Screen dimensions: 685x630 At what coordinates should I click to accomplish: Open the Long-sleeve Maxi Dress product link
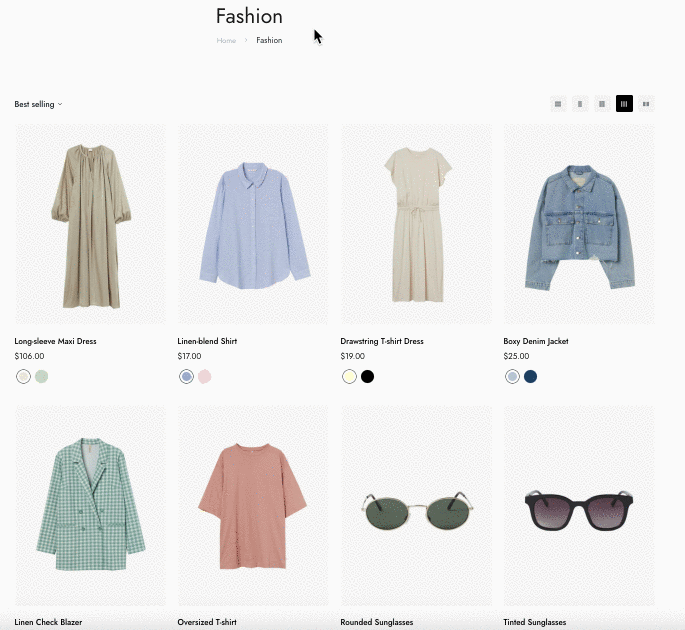tap(55, 341)
